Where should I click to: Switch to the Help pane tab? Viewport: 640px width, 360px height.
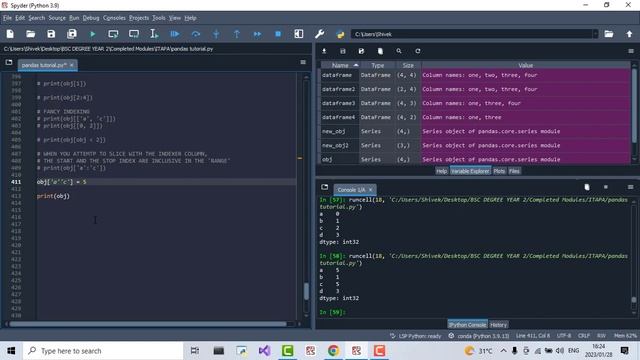point(442,171)
